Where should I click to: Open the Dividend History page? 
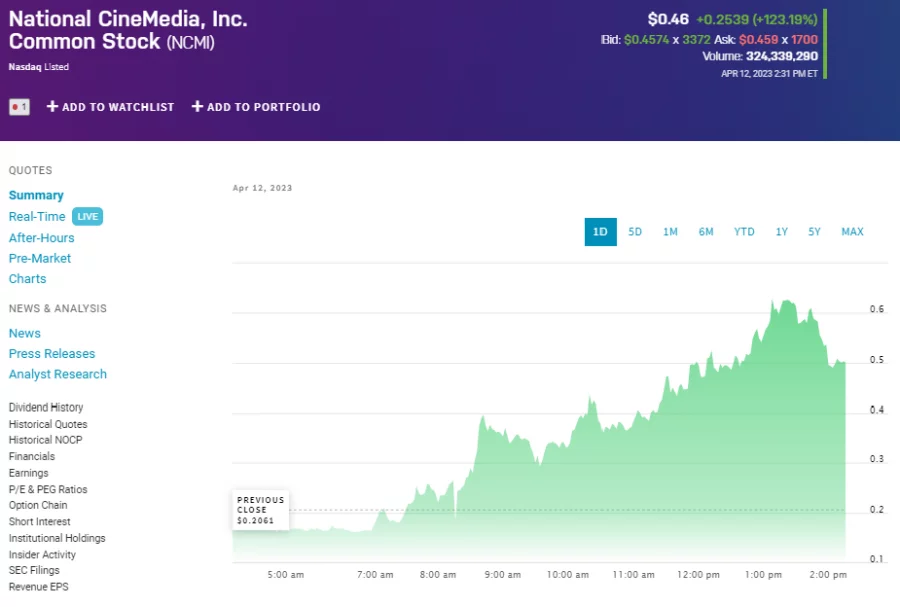click(x=46, y=407)
